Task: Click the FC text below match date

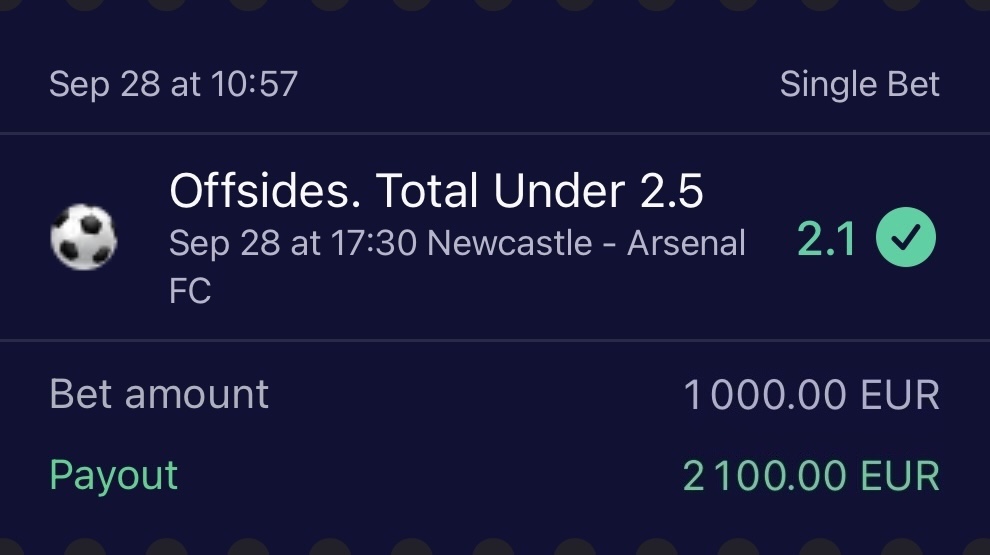Action: pyautogui.click(x=190, y=291)
